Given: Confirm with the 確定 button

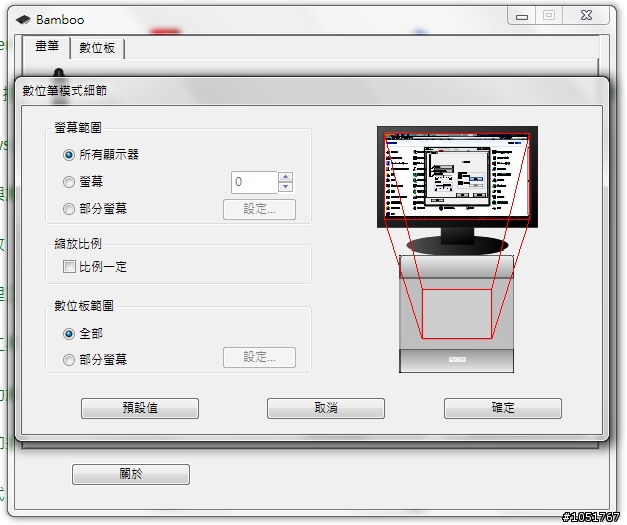Looking at the screenshot, I should tap(503, 408).
